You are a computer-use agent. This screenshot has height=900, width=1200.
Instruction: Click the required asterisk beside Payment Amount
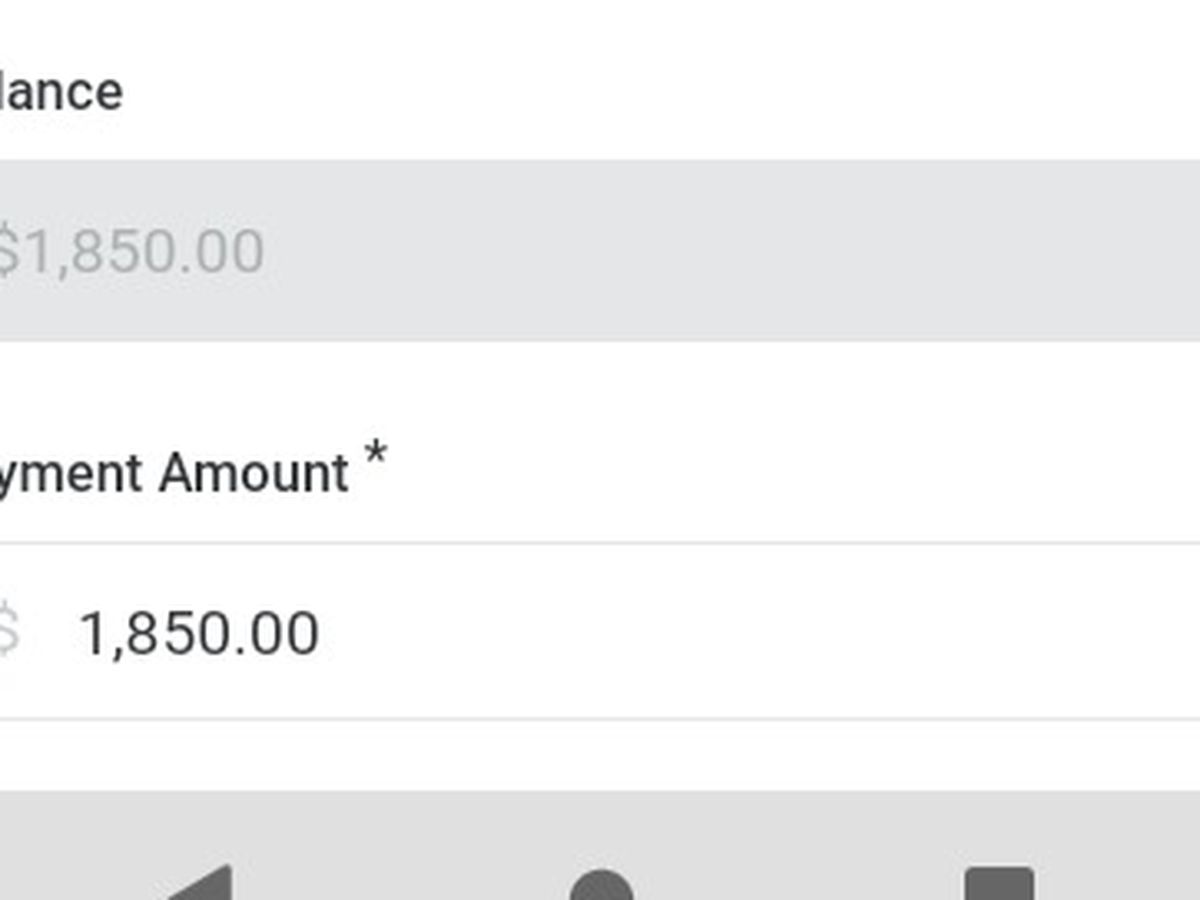click(375, 456)
